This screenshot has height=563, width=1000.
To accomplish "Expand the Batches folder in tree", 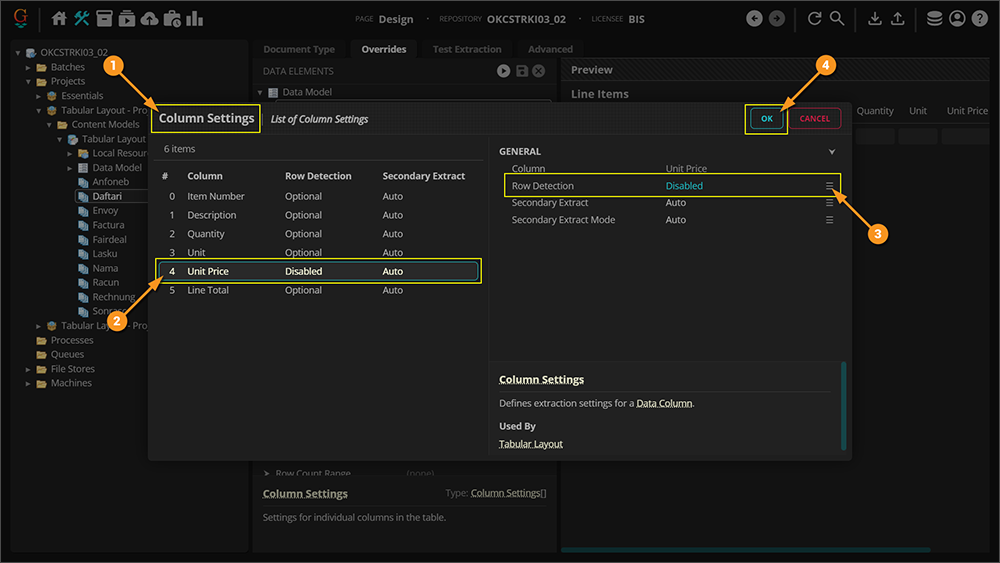I will 29,67.
